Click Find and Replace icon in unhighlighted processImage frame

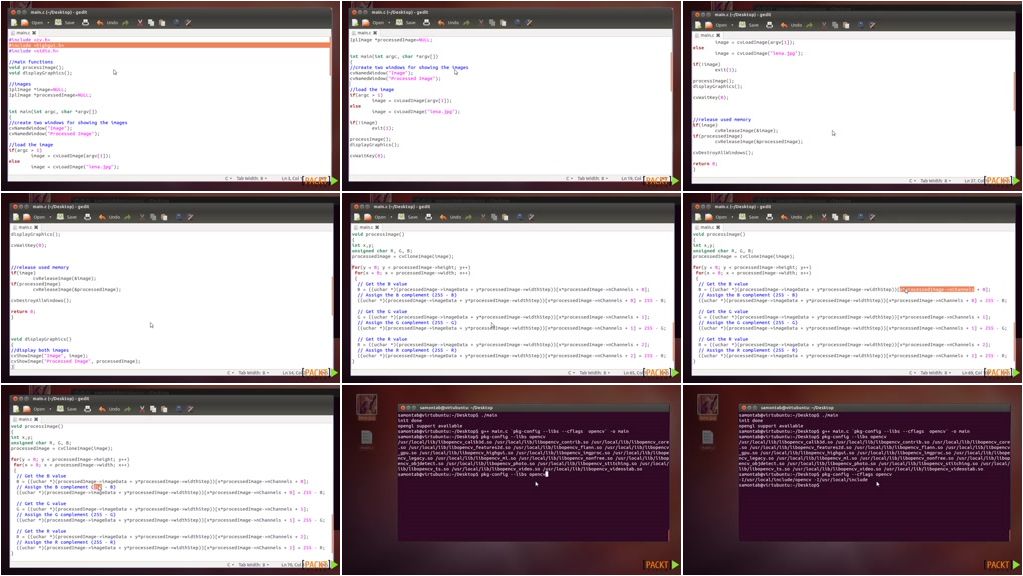[531, 217]
